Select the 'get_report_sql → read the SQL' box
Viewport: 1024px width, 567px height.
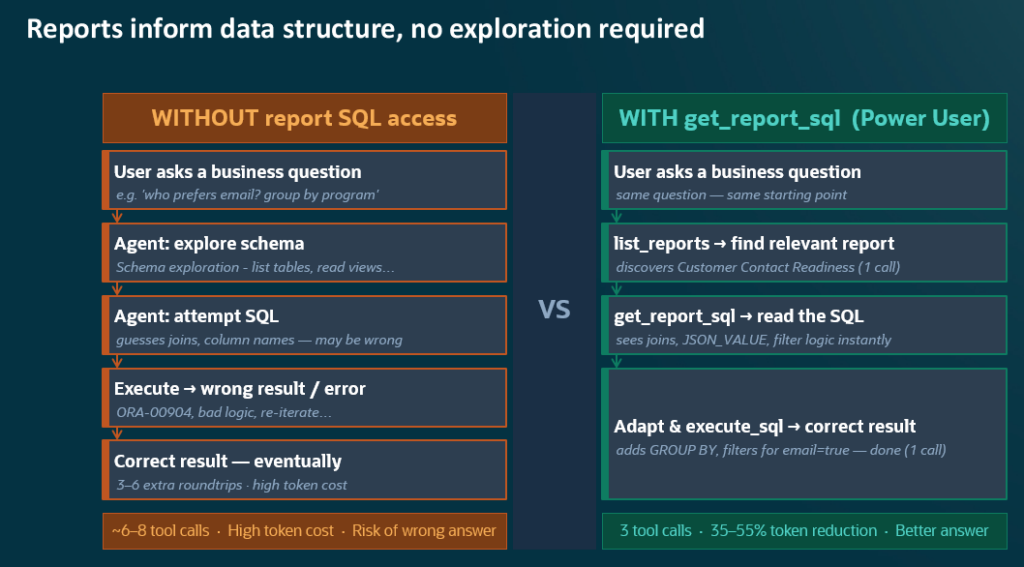tap(804, 325)
